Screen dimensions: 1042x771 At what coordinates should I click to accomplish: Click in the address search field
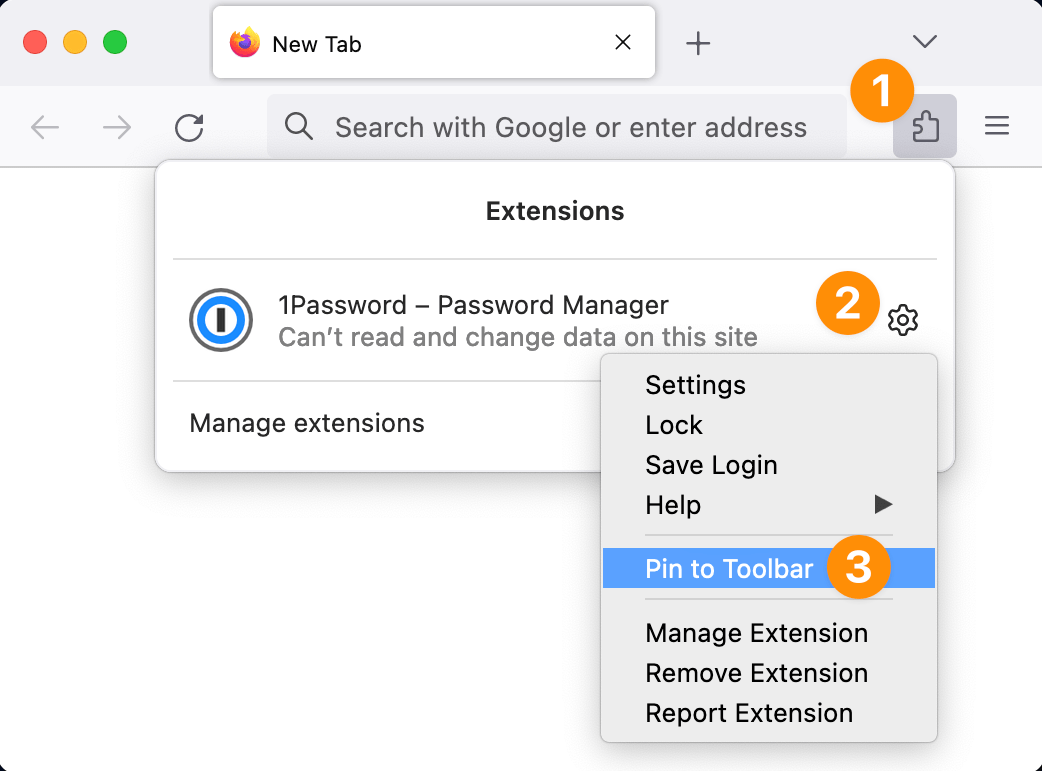tap(570, 127)
